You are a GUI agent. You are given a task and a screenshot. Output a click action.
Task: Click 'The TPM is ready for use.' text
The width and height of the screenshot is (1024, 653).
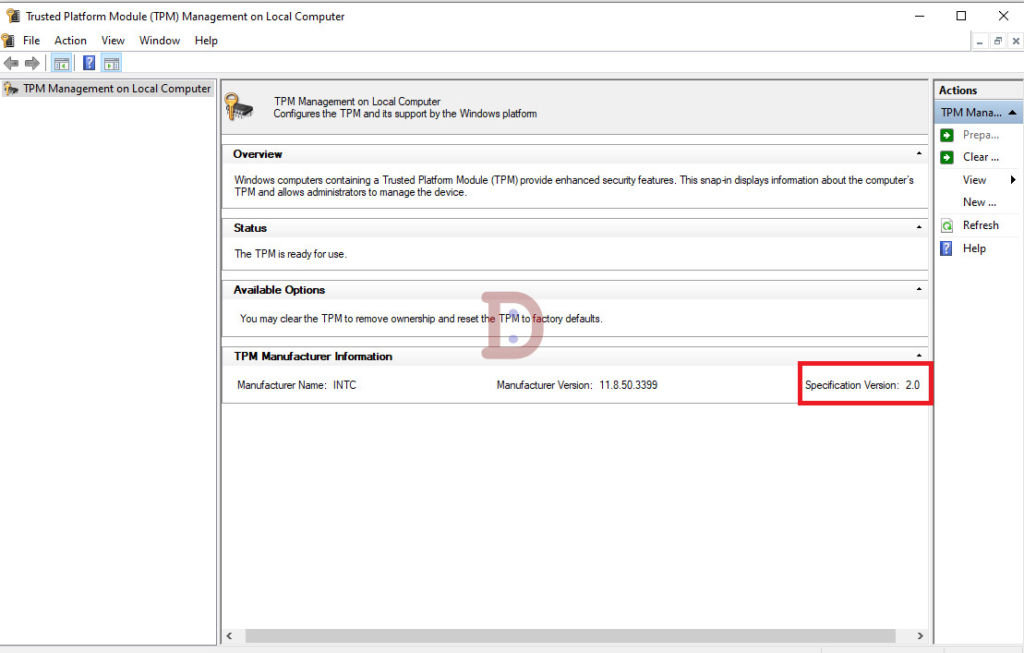coord(290,254)
